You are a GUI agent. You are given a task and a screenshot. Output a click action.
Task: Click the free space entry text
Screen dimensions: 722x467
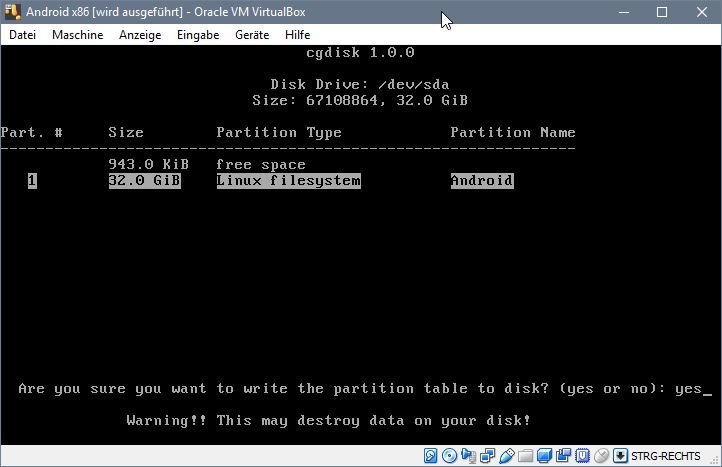[261, 164]
